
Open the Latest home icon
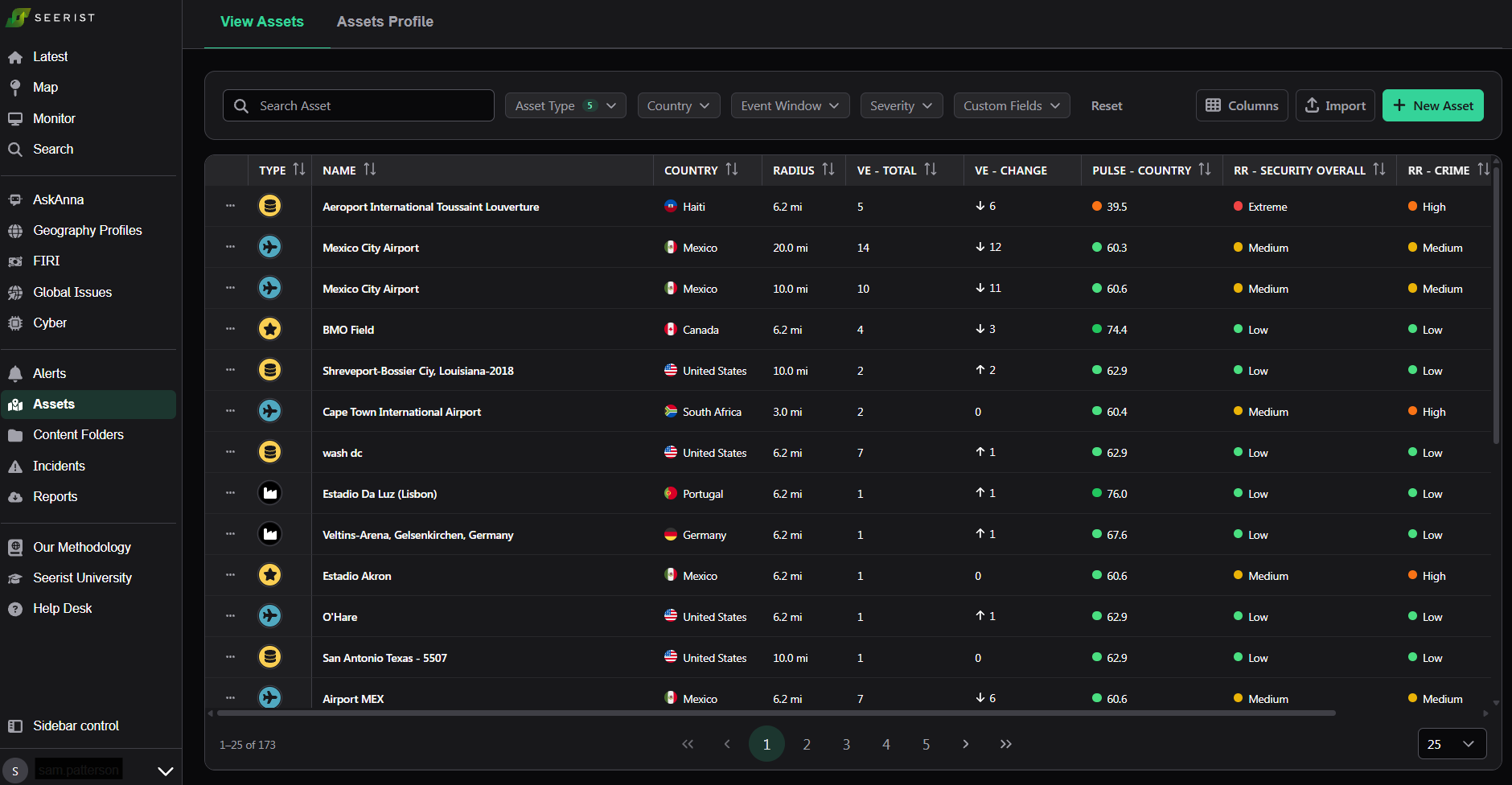(x=15, y=57)
